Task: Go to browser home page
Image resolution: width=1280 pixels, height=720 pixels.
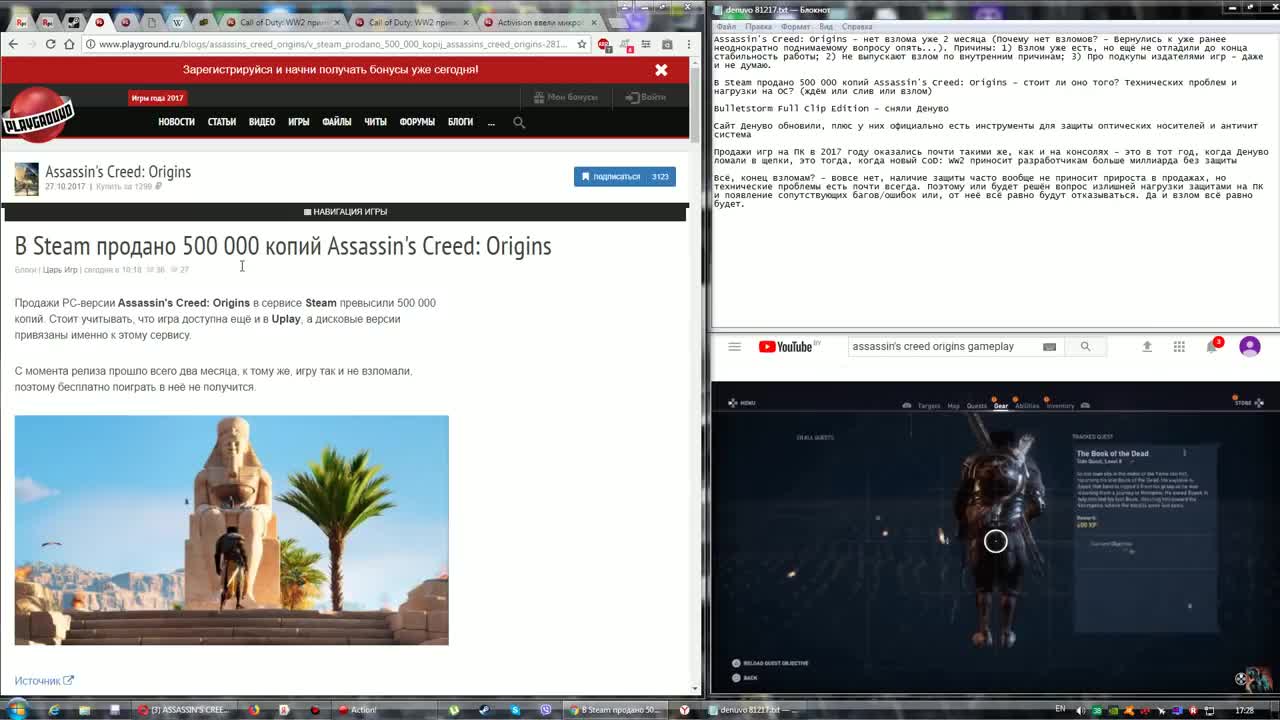Action: (x=69, y=44)
